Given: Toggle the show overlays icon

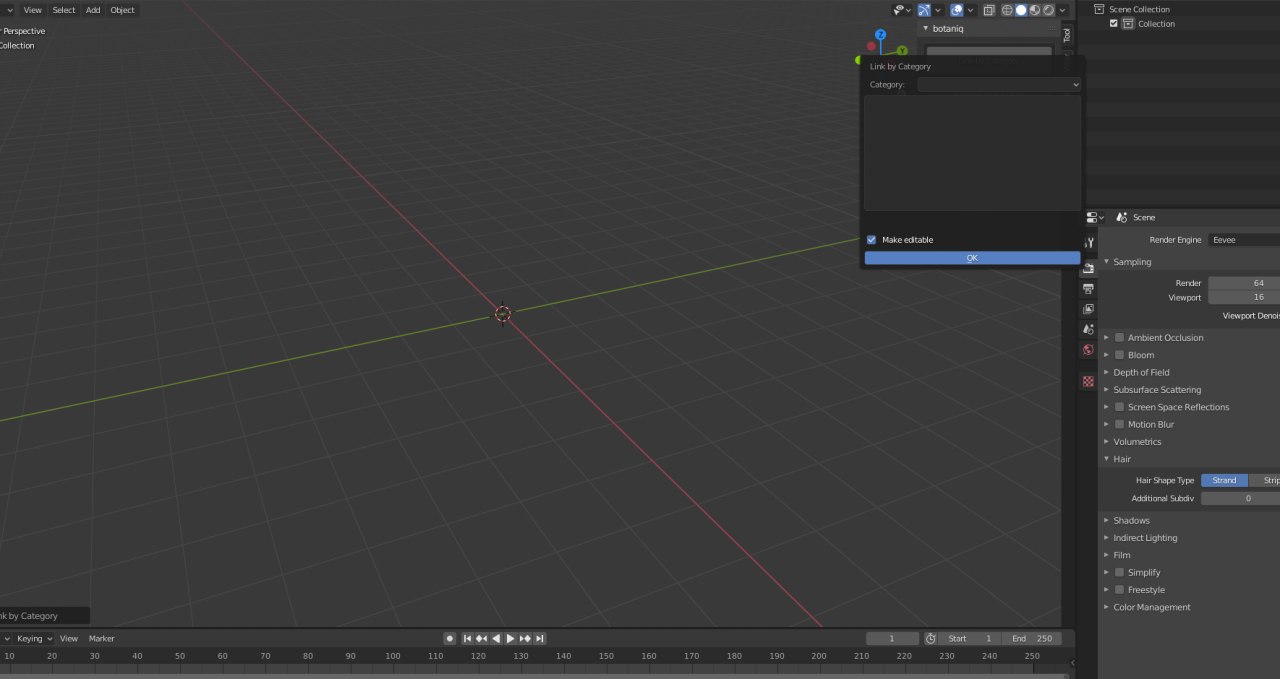Looking at the screenshot, I should point(957,10).
